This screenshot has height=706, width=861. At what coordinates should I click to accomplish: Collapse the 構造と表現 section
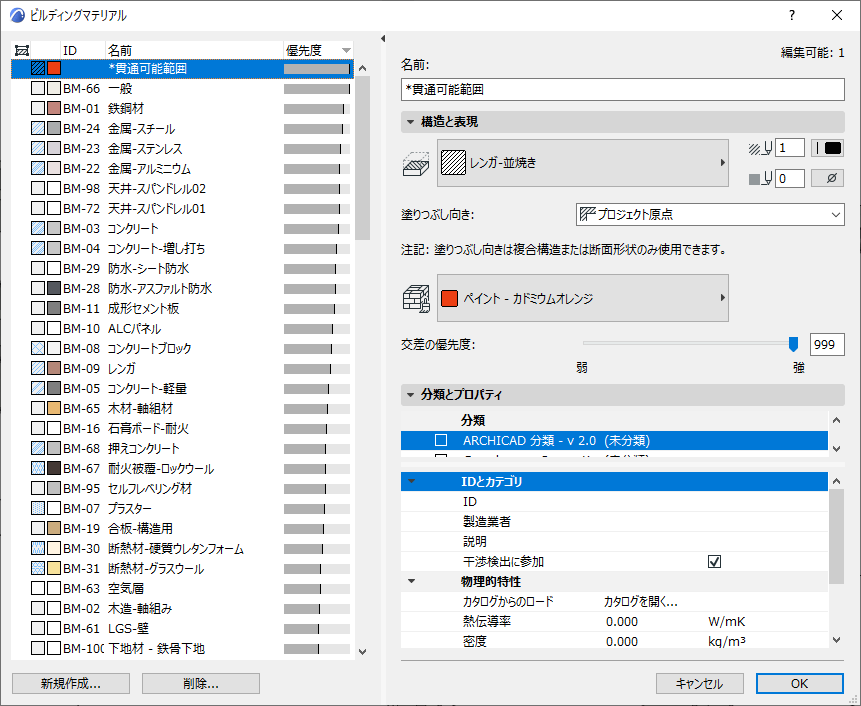coord(410,122)
